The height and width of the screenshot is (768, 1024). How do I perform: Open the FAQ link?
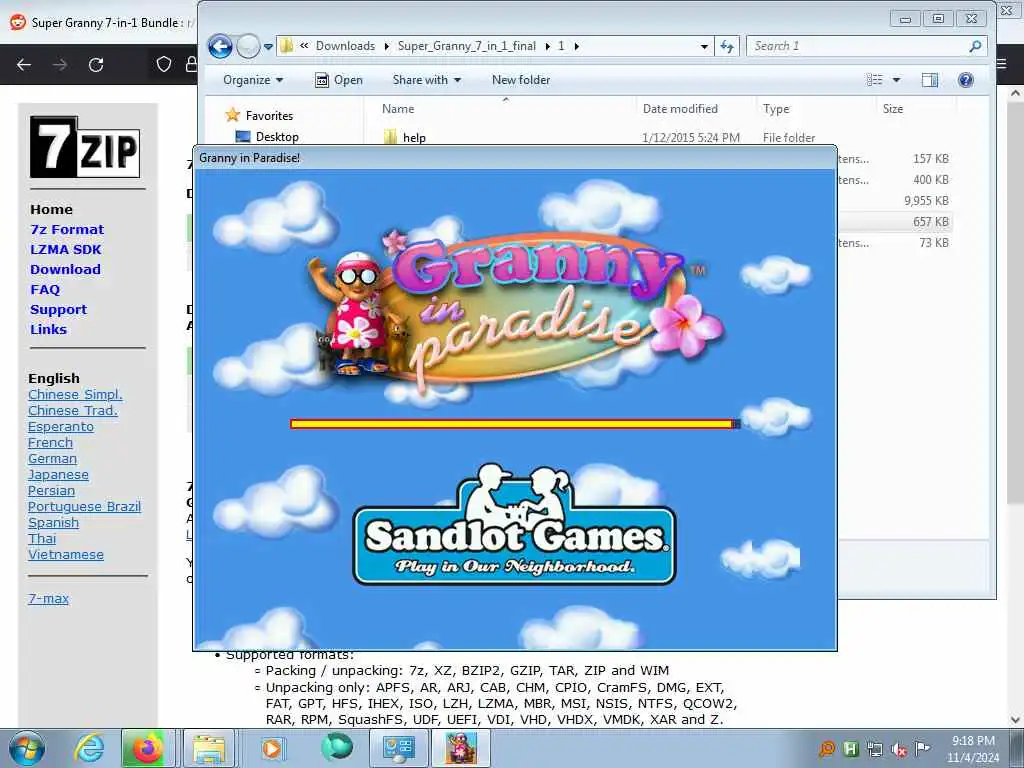(x=45, y=289)
